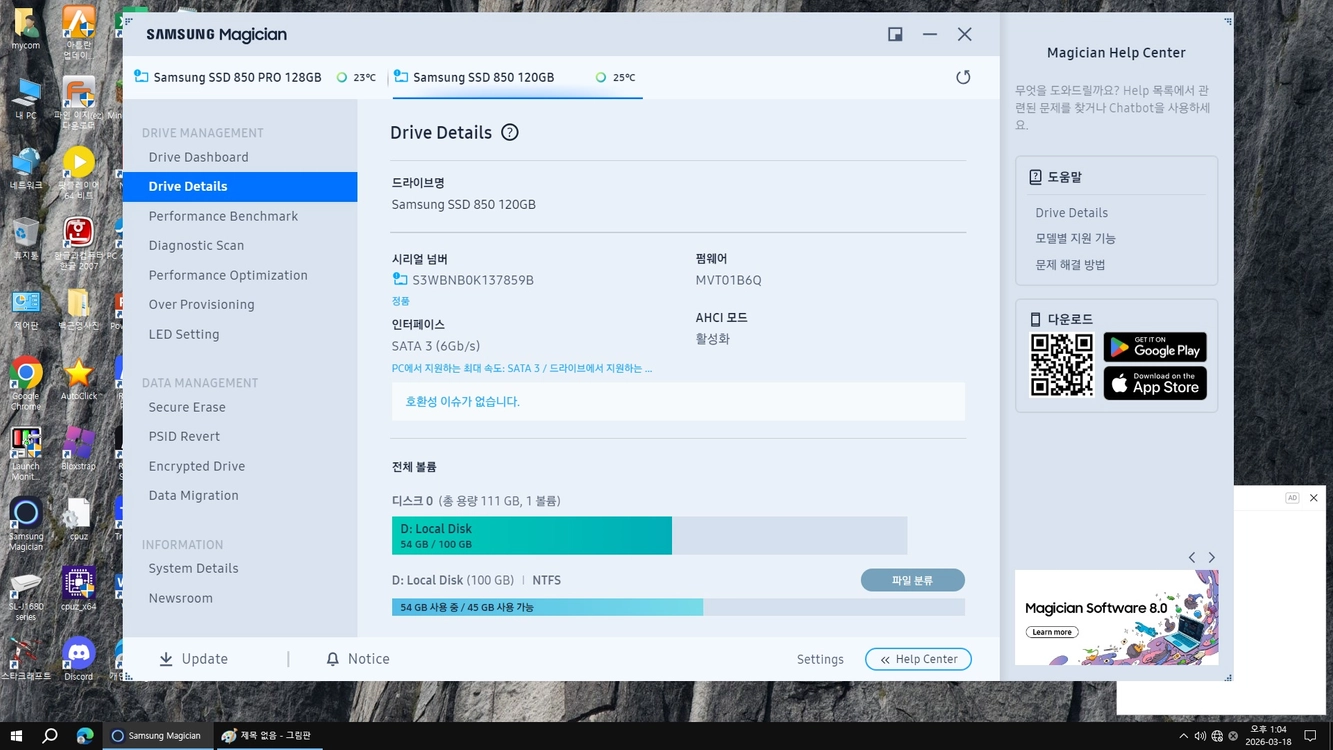
Task: Open Newsroom in sidebar
Action: coord(180,598)
